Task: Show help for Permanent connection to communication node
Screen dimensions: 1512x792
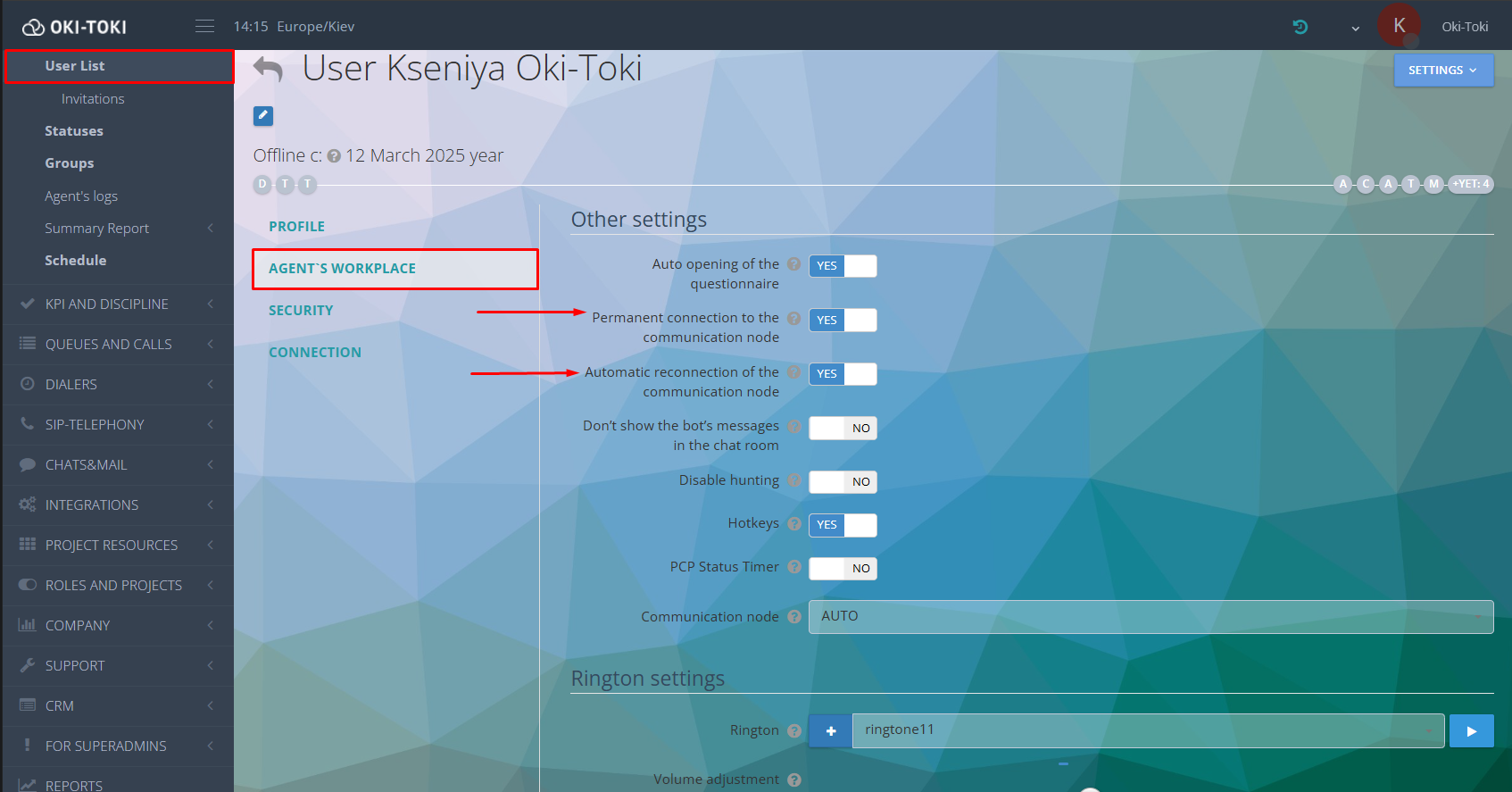Action: [x=794, y=318]
